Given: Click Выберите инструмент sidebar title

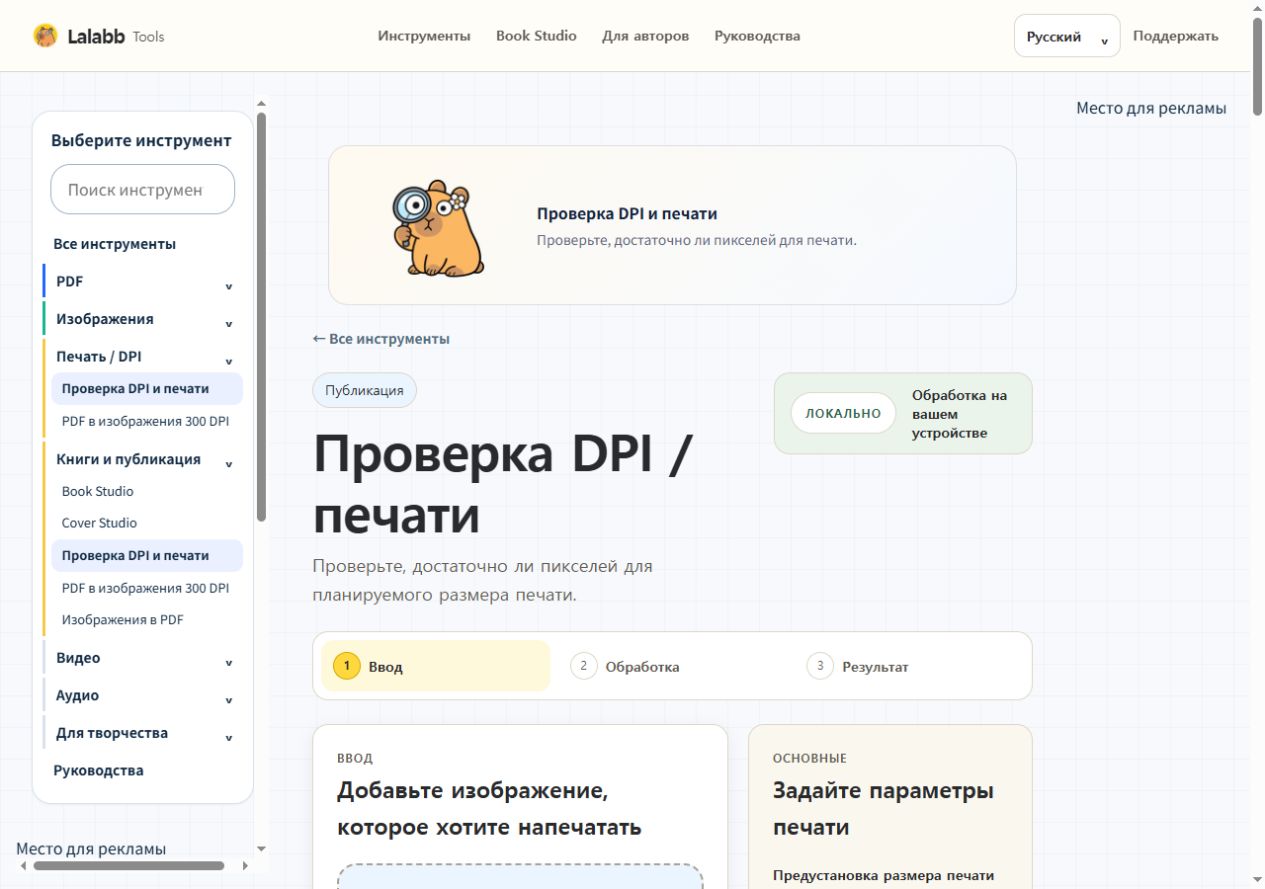Looking at the screenshot, I should [x=141, y=141].
